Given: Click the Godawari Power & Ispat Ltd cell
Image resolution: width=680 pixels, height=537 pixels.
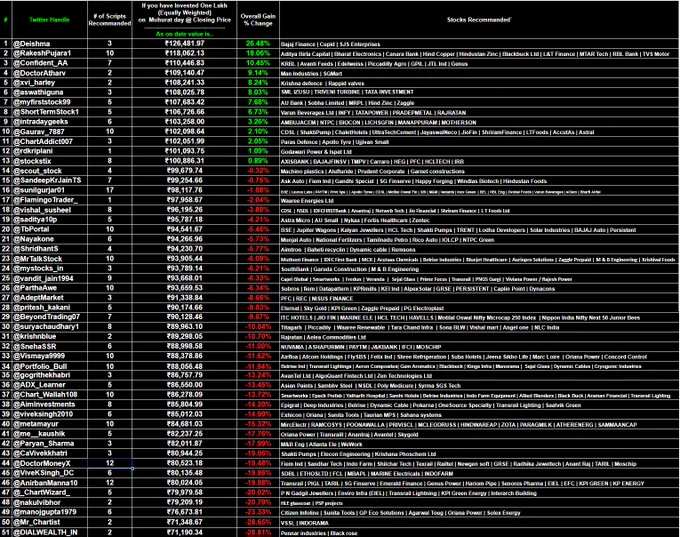Looking at the screenshot, I should [x=479, y=151].
